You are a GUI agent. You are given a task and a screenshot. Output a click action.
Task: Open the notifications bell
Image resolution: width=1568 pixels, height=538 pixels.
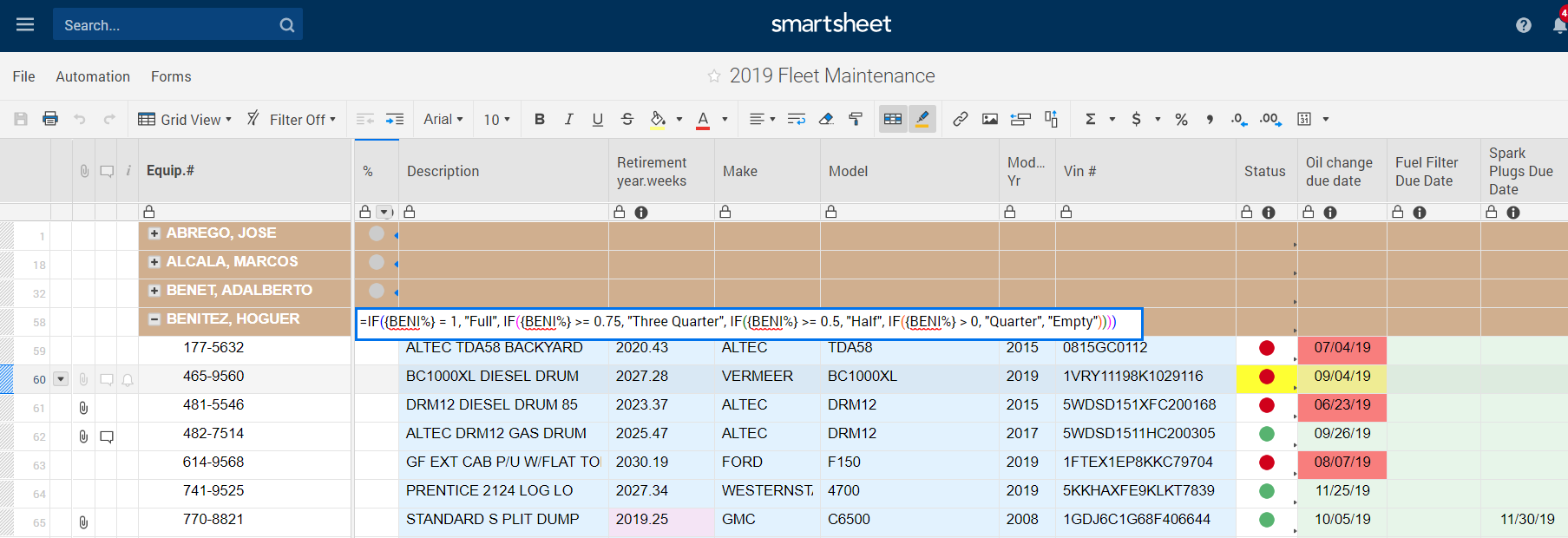pos(1559,24)
